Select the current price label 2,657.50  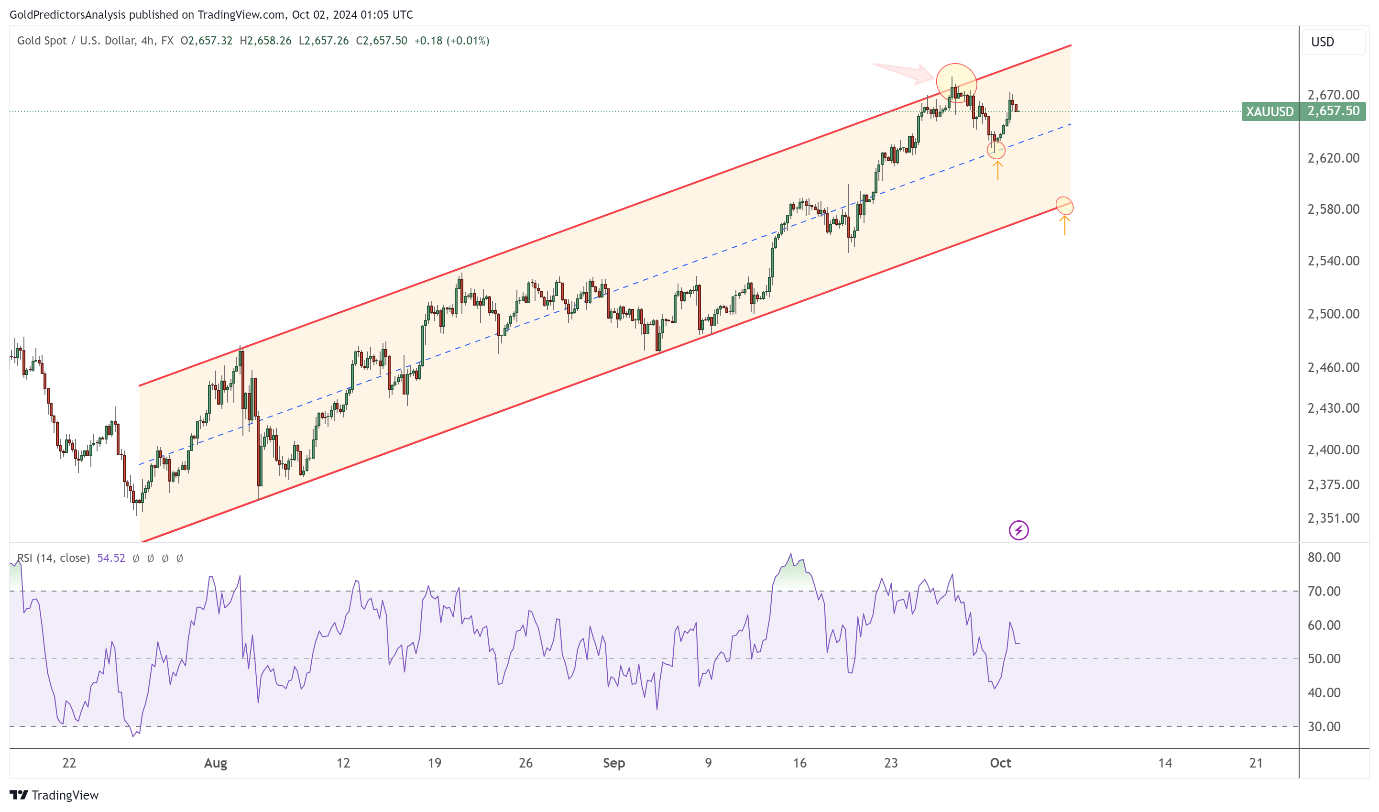coord(1334,111)
